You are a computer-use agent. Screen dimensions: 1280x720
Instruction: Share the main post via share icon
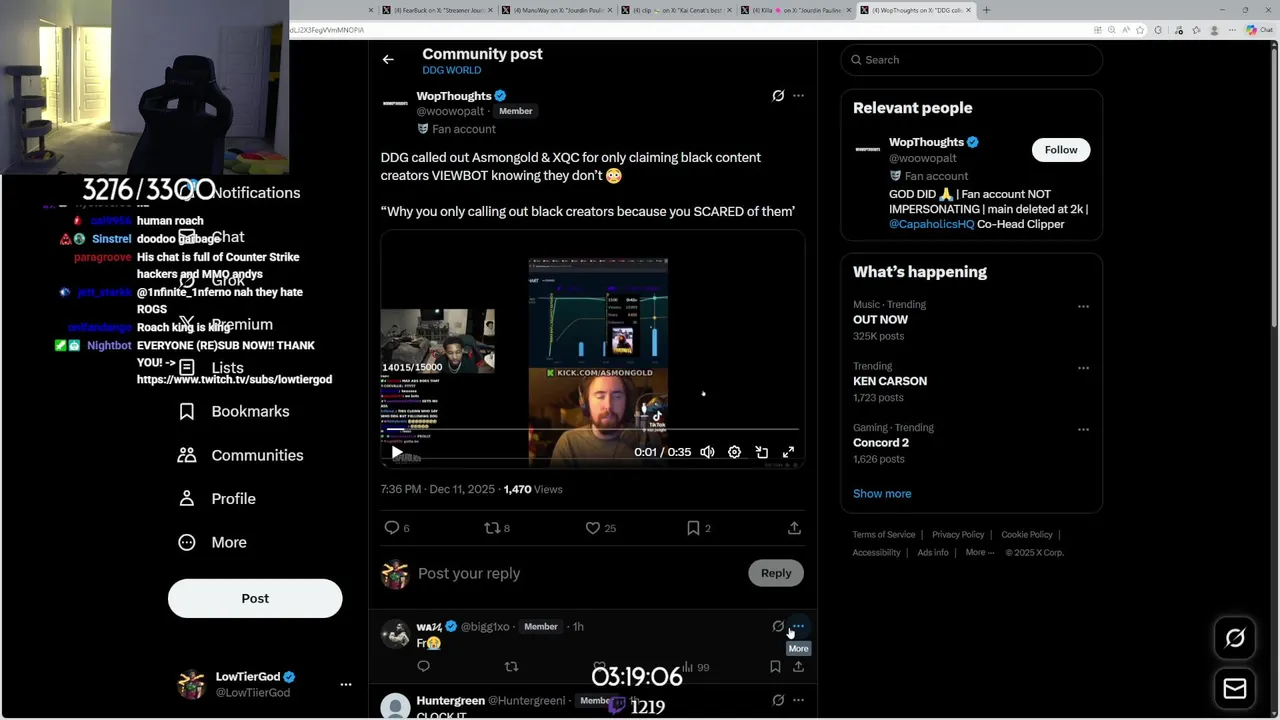794,528
